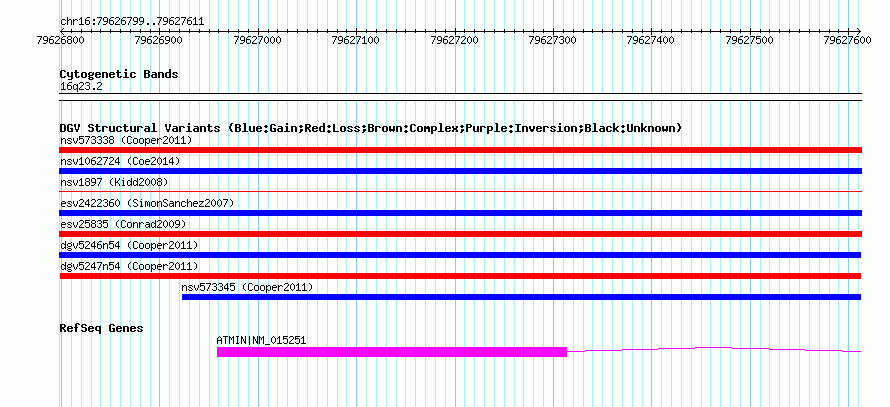Open the esv2422360 (SimonSanchez2007) label
The height and width of the screenshot is (407, 890).
[x=146, y=203]
